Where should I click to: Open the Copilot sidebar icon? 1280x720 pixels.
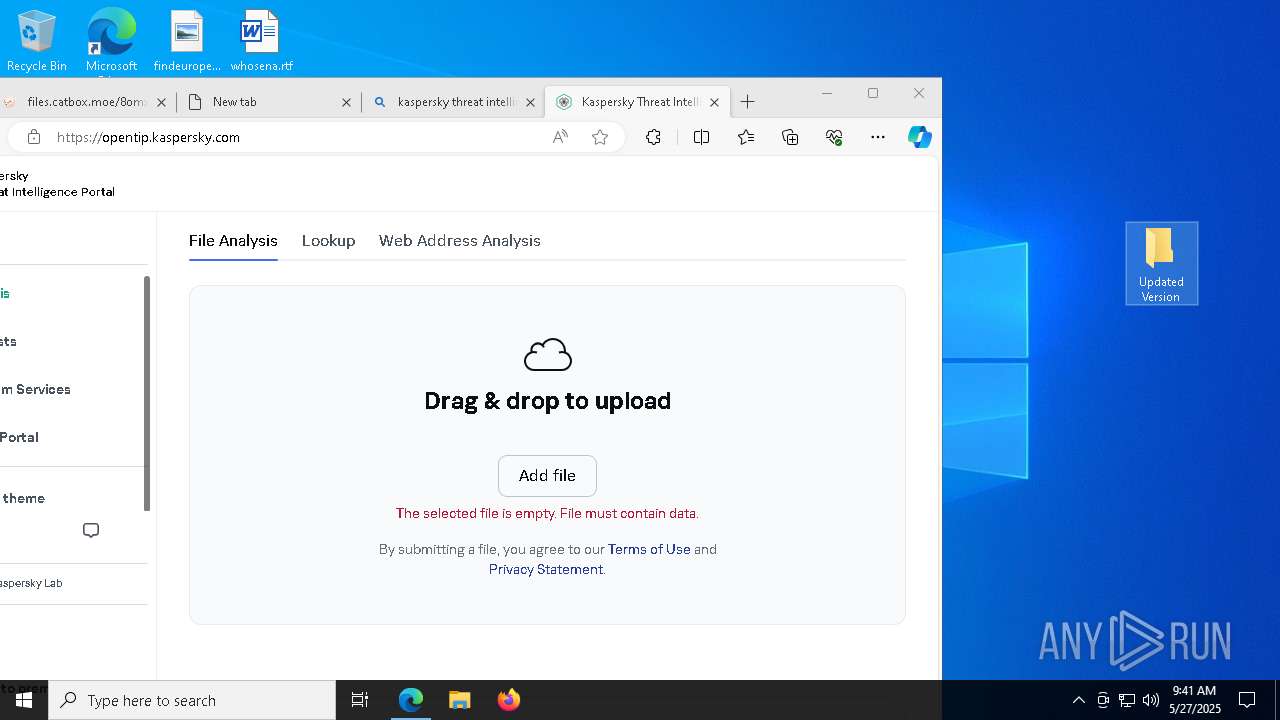[920, 137]
